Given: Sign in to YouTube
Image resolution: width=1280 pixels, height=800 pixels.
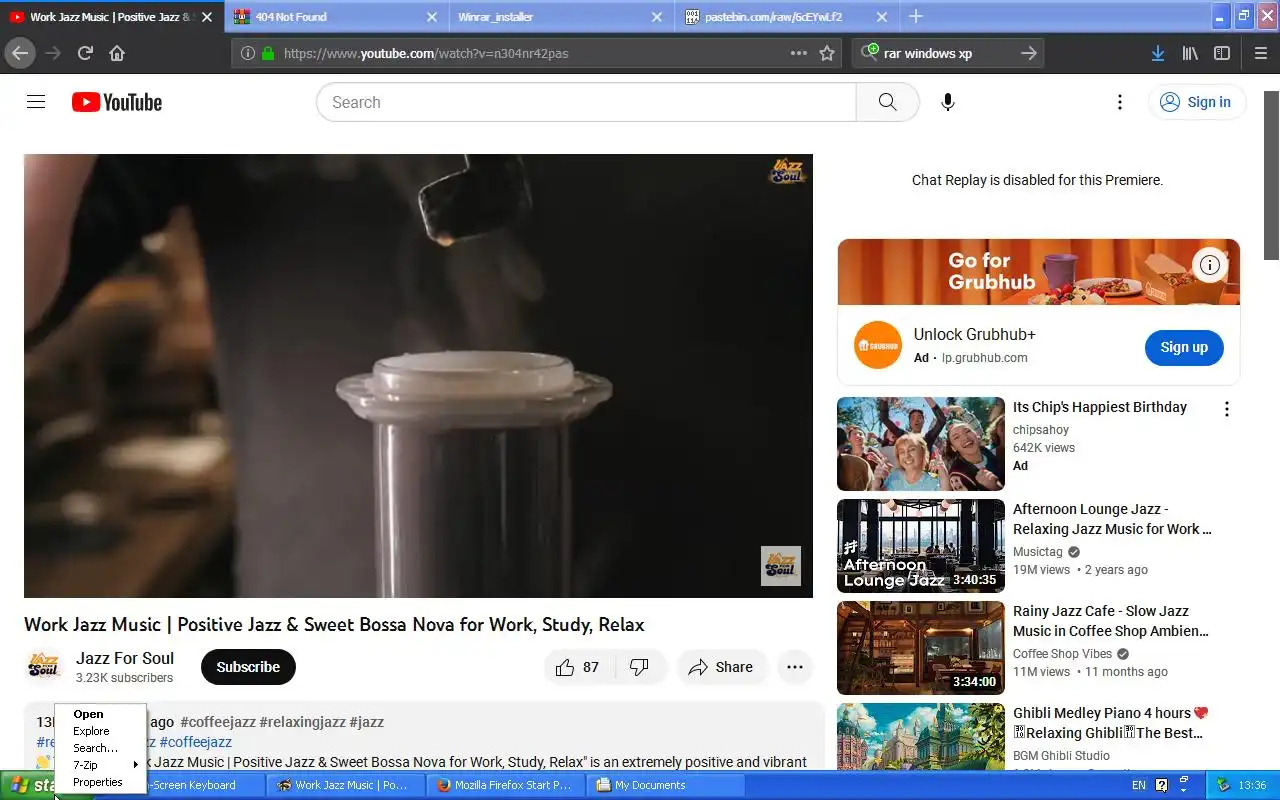Looking at the screenshot, I should (x=1196, y=102).
